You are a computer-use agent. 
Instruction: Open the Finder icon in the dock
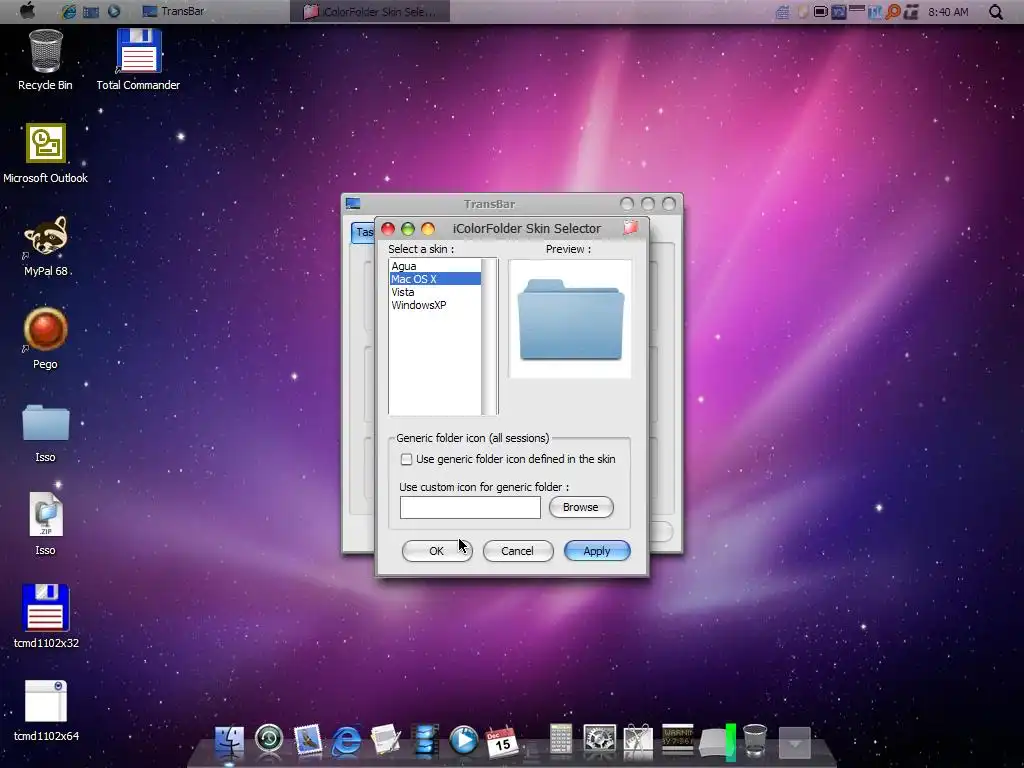click(x=229, y=742)
